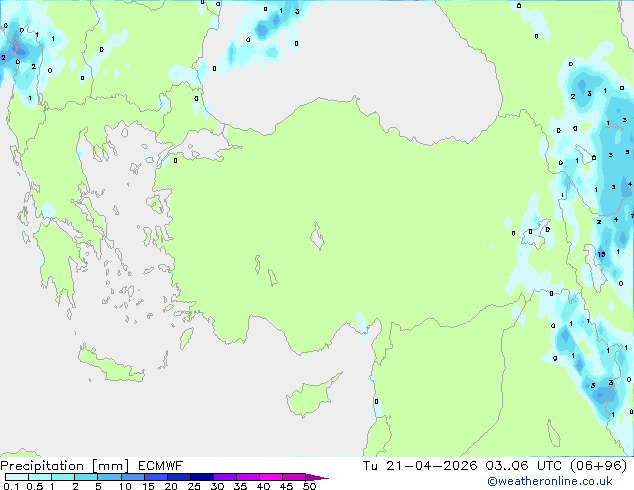This screenshot has height=490, width=634.
Task: Click the date "Tu 21-04-2026"
Action: click(420, 466)
